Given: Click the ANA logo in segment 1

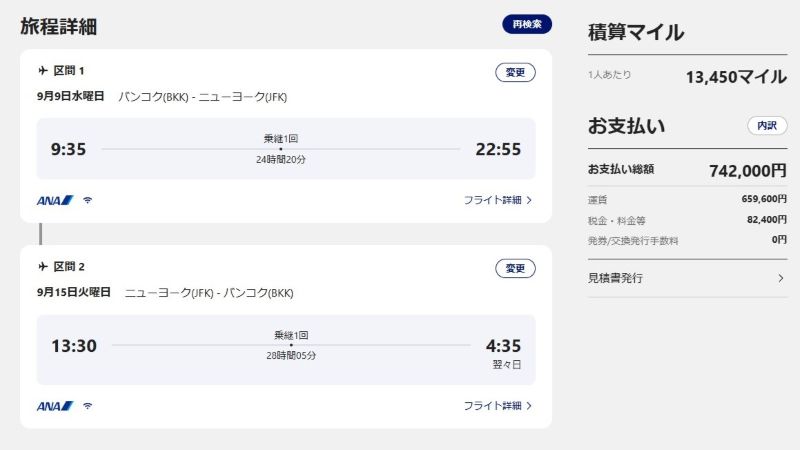Looking at the screenshot, I should [55, 201].
